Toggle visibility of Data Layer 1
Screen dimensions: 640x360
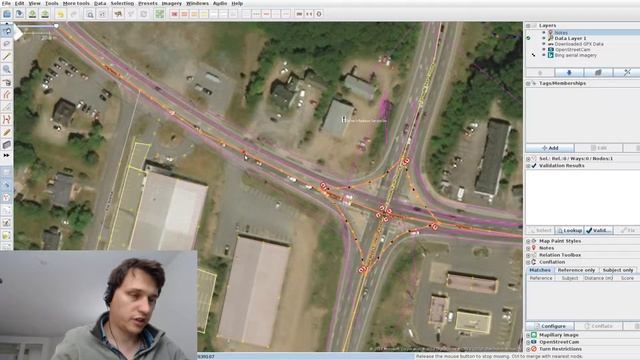point(544,38)
